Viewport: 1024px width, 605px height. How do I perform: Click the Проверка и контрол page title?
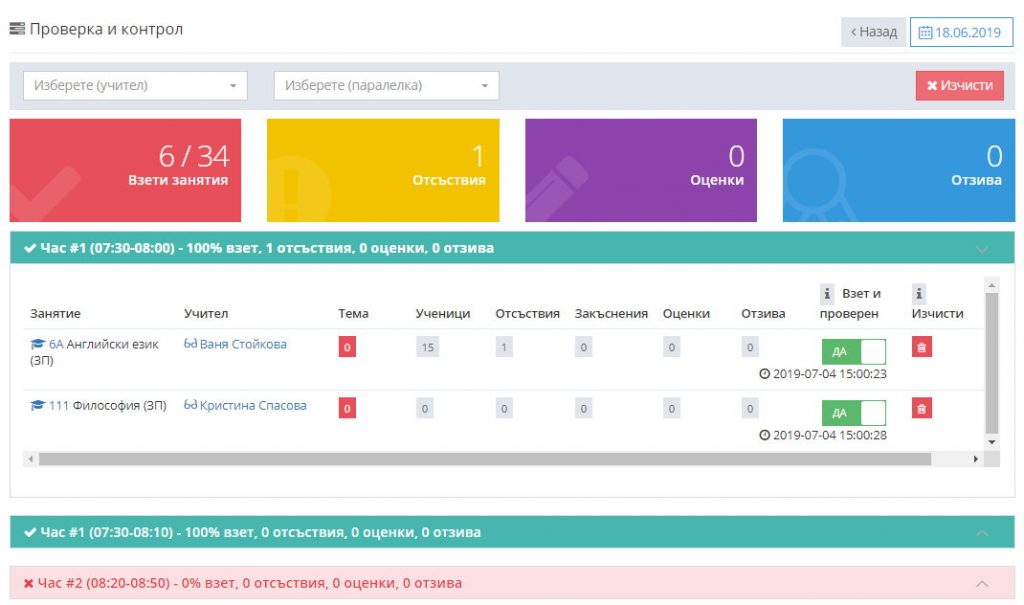tap(106, 29)
